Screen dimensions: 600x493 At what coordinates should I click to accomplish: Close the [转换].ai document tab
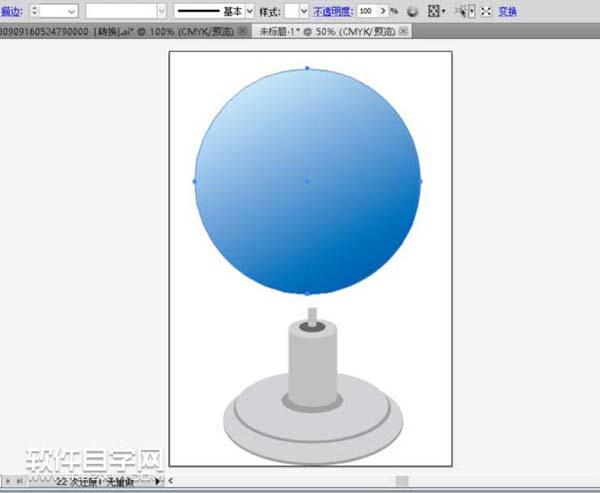click(x=243, y=31)
